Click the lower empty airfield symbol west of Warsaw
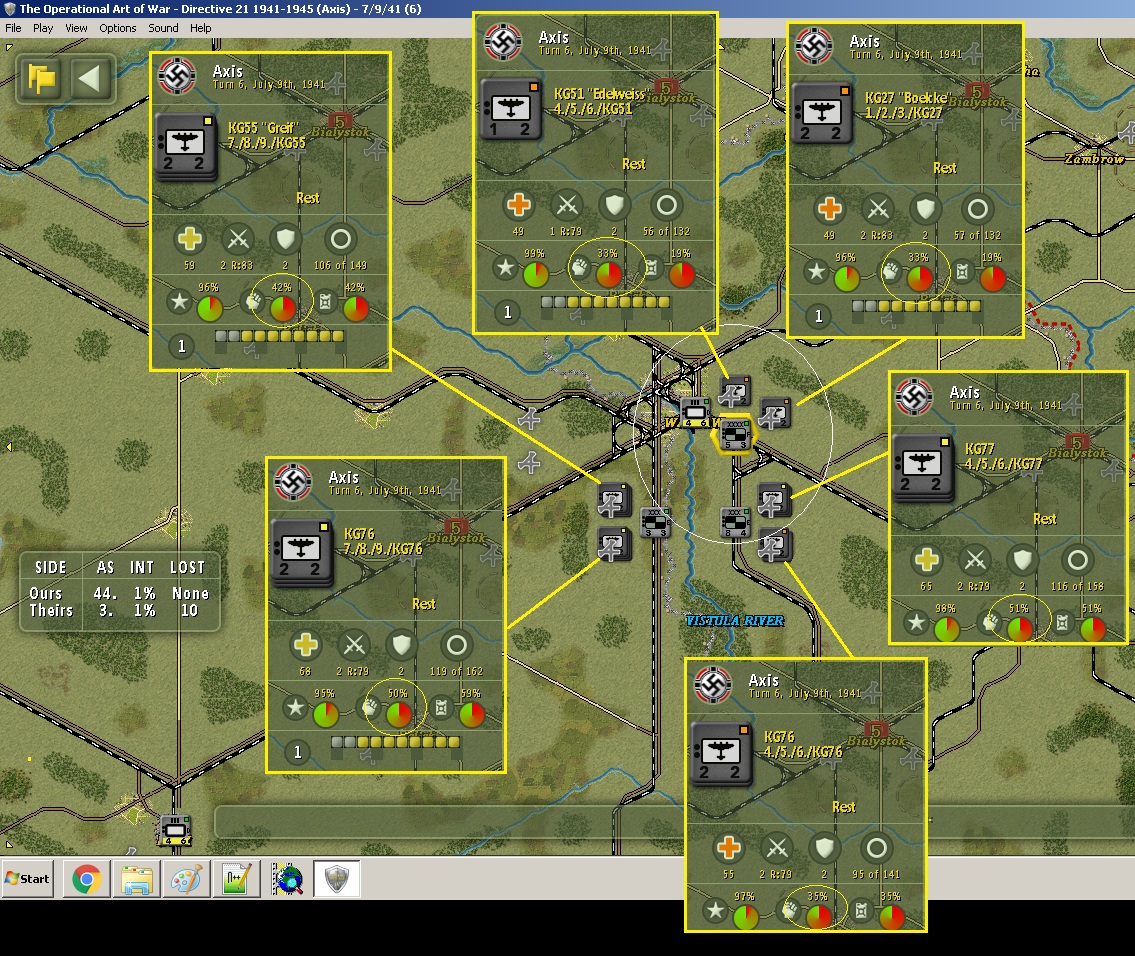This screenshot has height=956, width=1135. (x=529, y=462)
